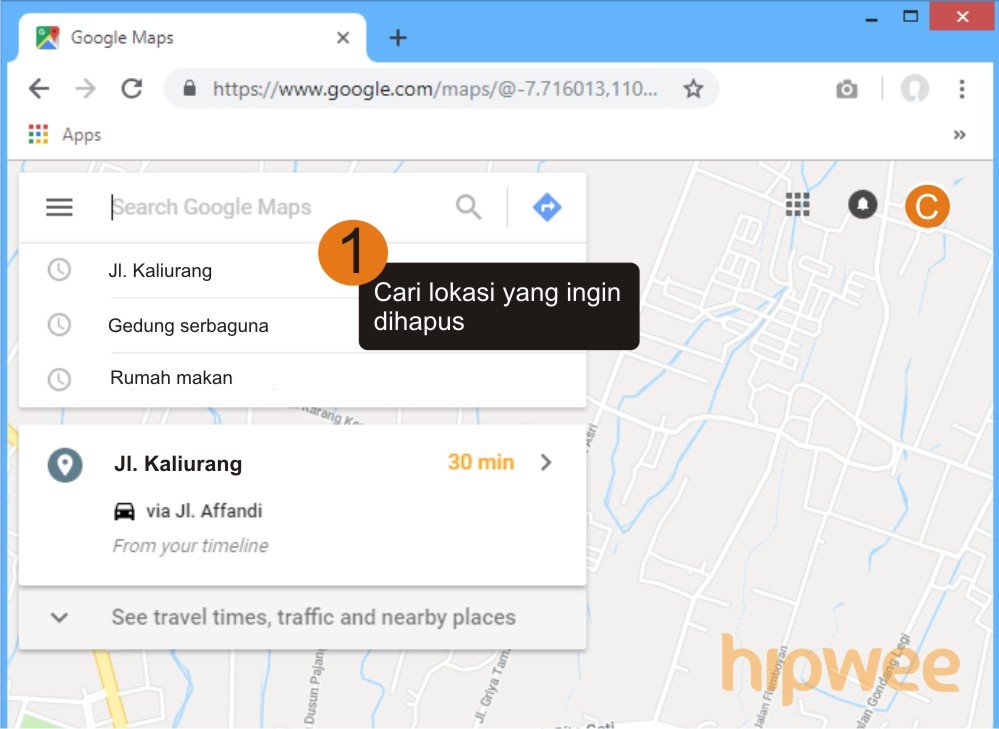This screenshot has height=729, width=999.
Task: Click the orange C account avatar
Action: 927,207
